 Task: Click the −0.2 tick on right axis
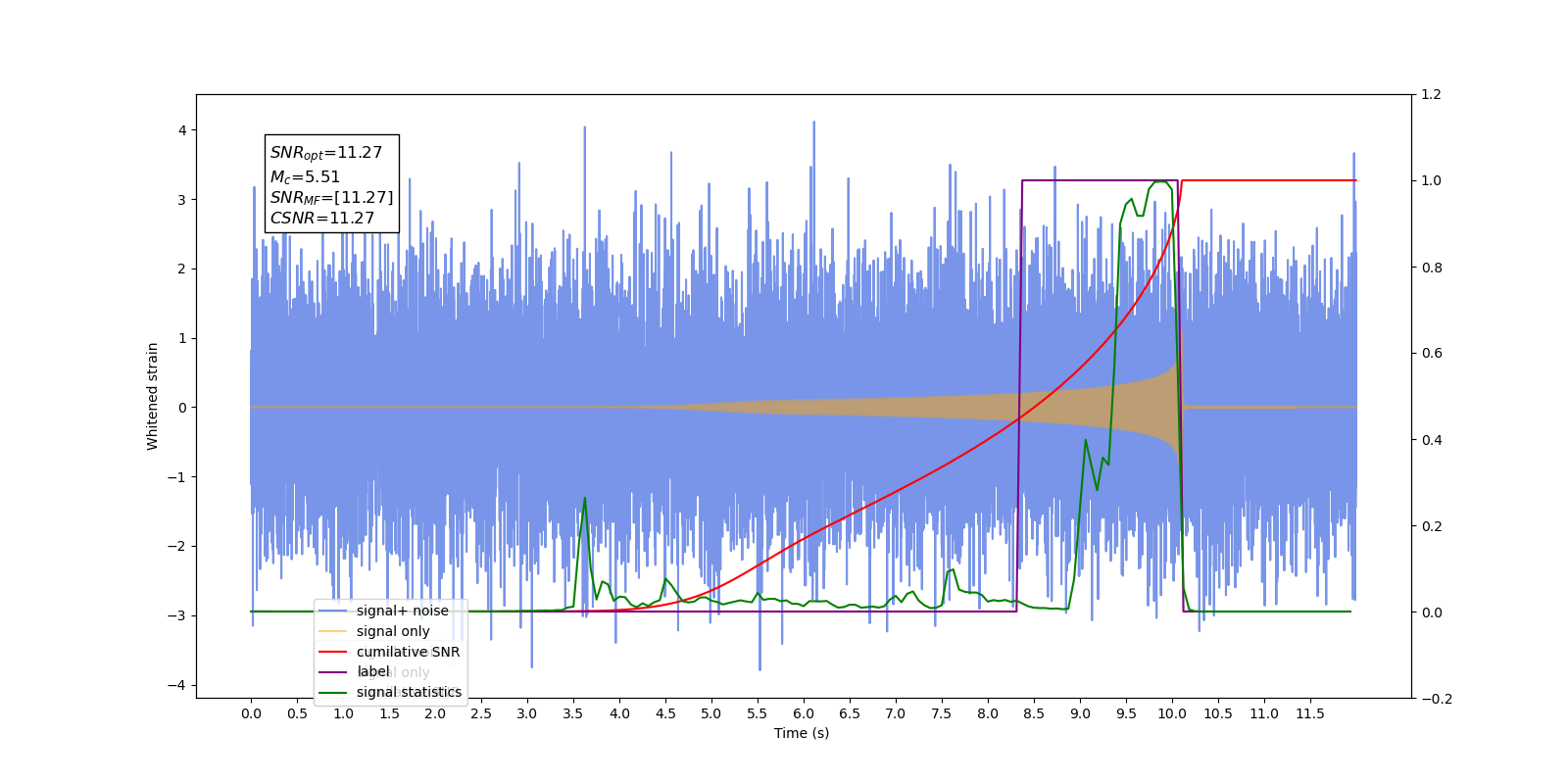click(x=1436, y=699)
